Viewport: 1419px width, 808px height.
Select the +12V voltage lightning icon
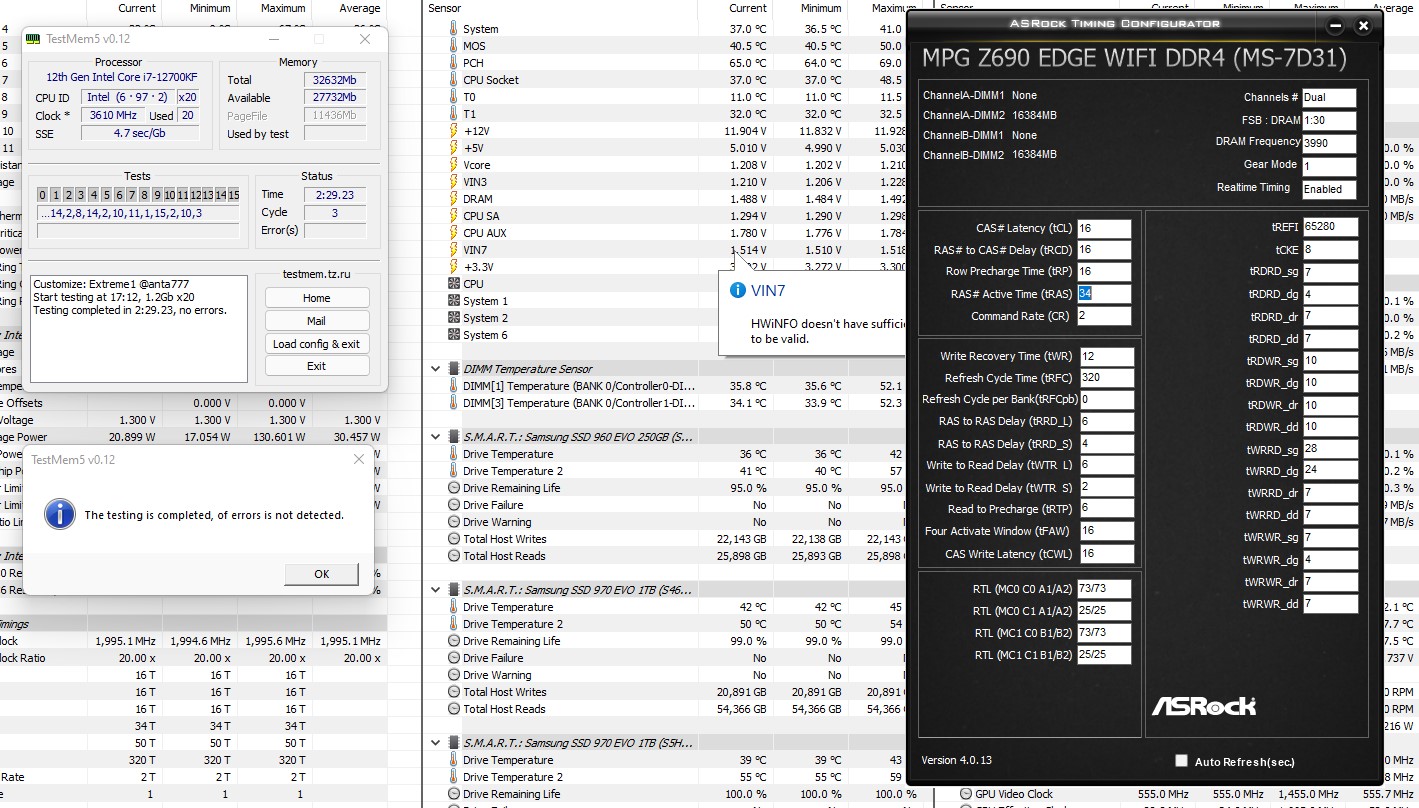pyautogui.click(x=453, y=131)
